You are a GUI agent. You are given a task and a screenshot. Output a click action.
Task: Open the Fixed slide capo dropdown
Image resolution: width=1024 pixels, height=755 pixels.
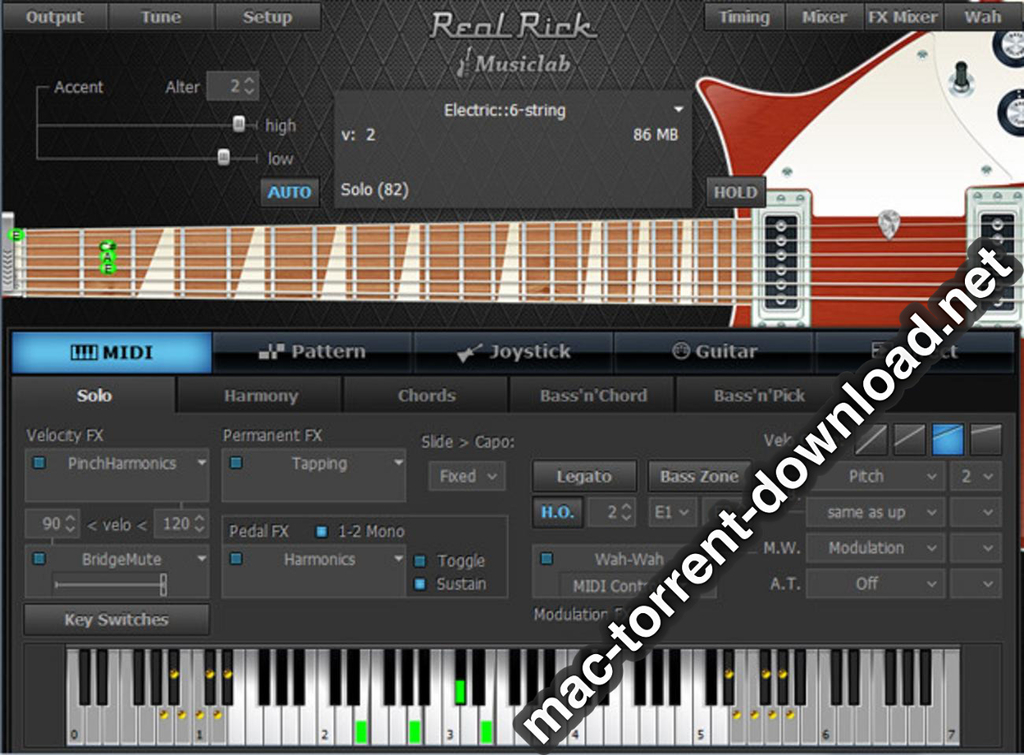(467, 476)
